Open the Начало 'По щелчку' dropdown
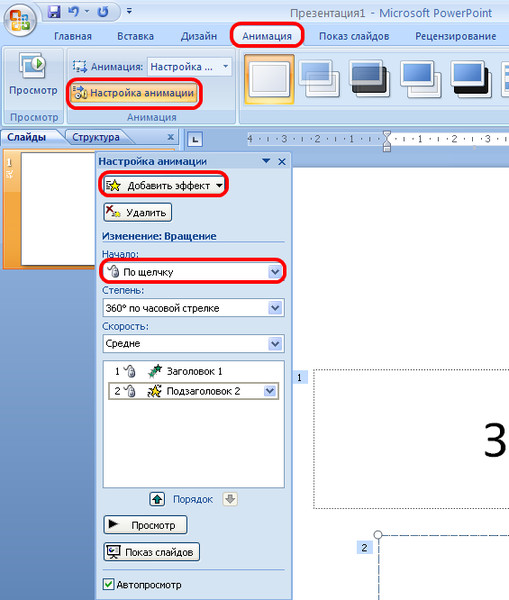Image resolution: width=509 pixels, height=600 pixels. coord(193,272)
